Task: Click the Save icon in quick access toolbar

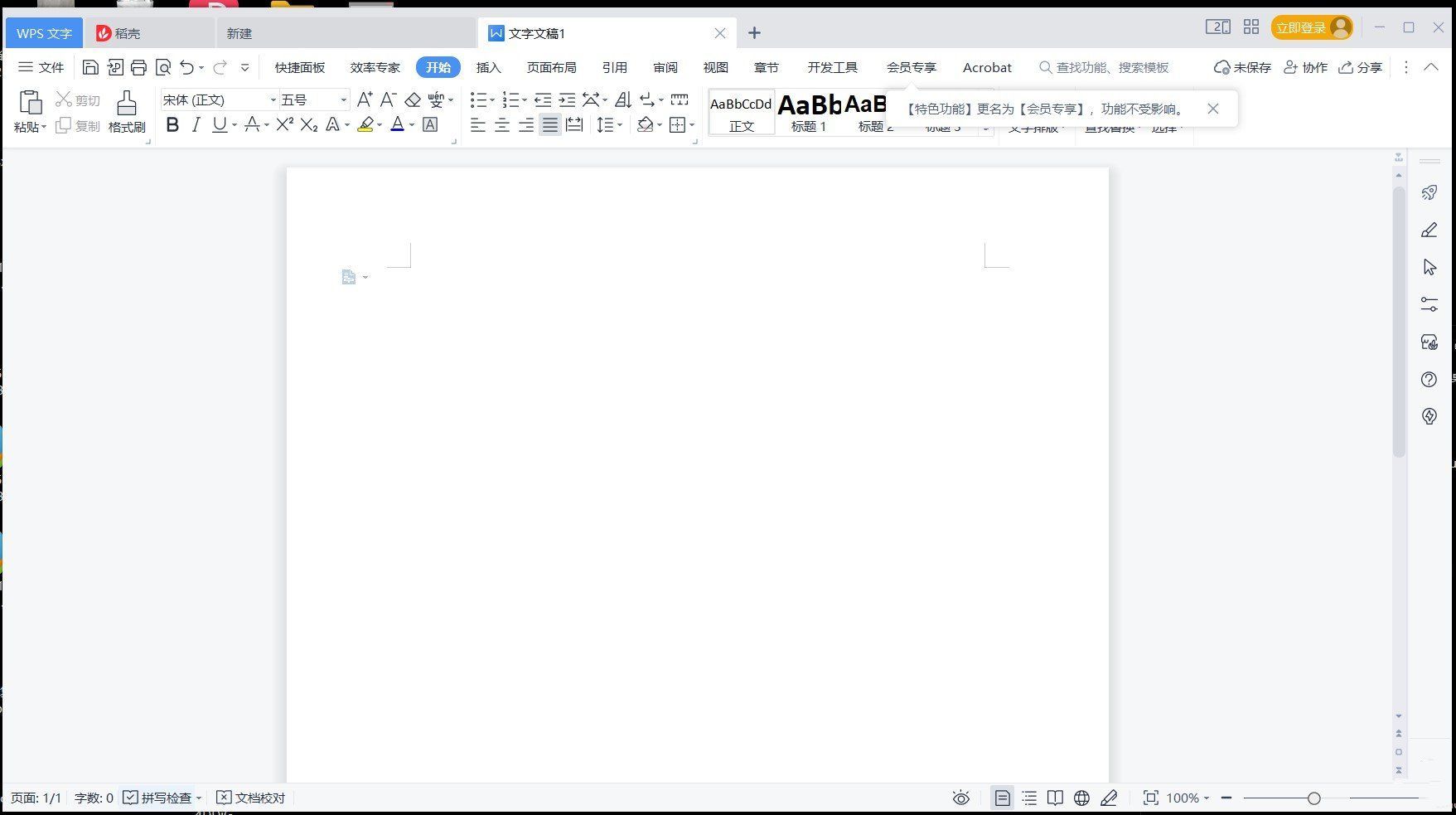Action: (x=90, y=67)
